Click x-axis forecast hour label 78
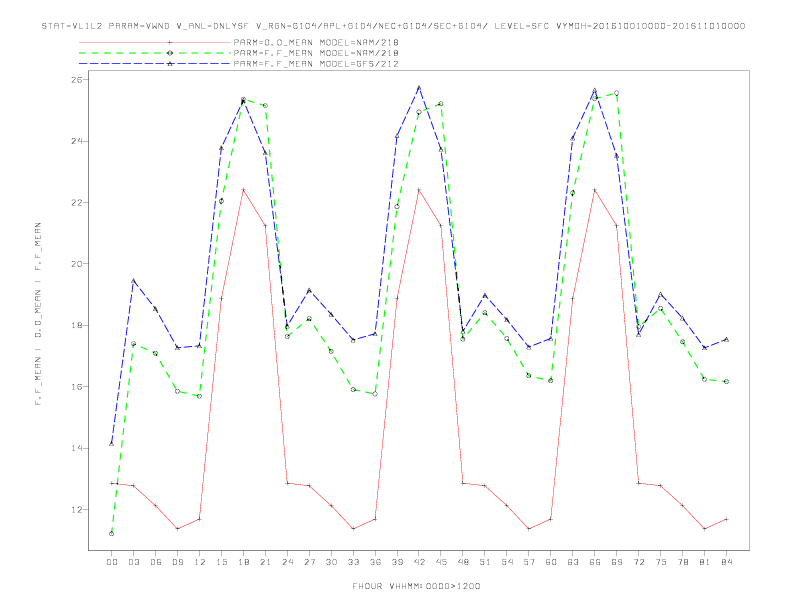 point(683,562)
